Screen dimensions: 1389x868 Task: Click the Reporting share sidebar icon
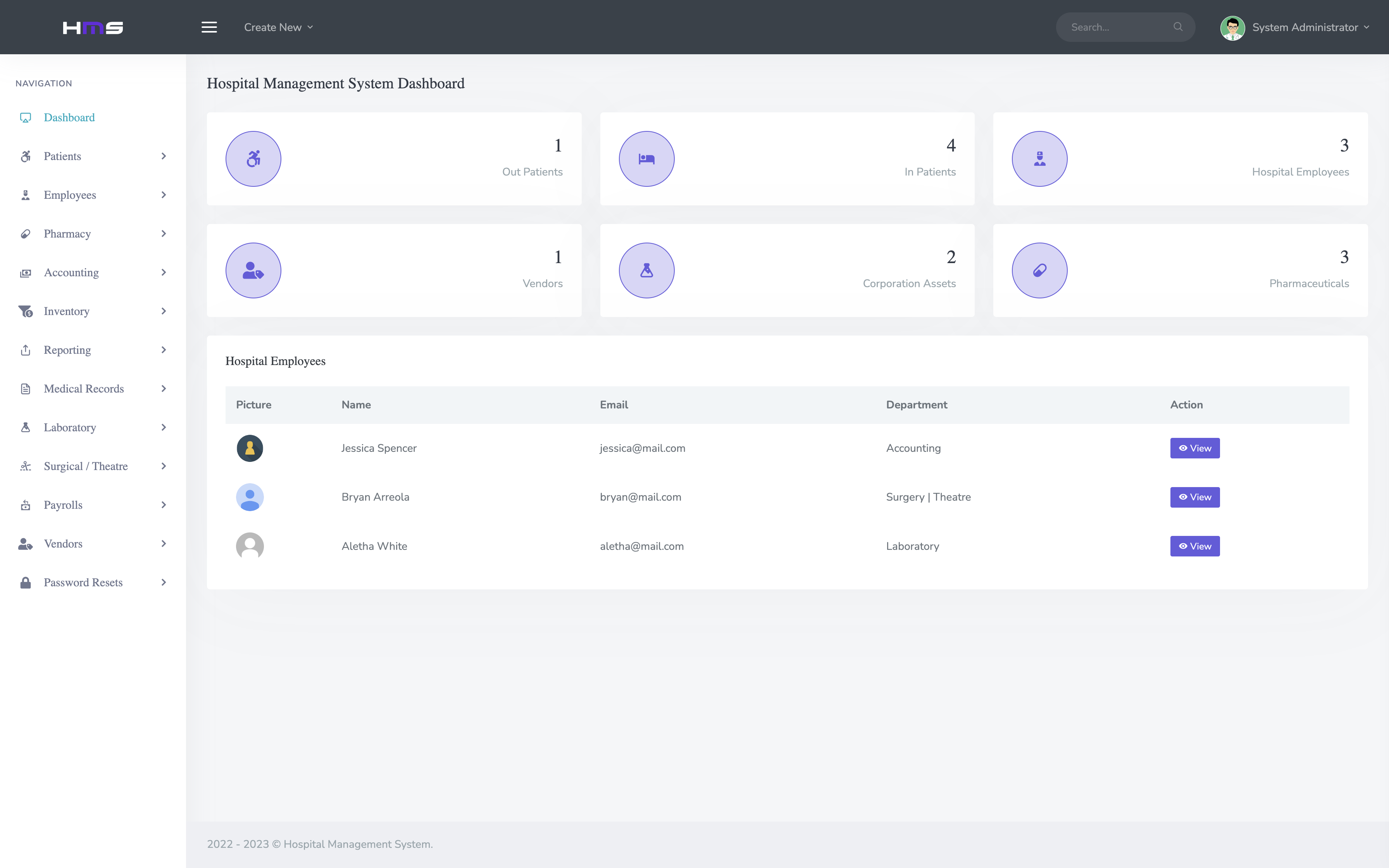point(25,350)
